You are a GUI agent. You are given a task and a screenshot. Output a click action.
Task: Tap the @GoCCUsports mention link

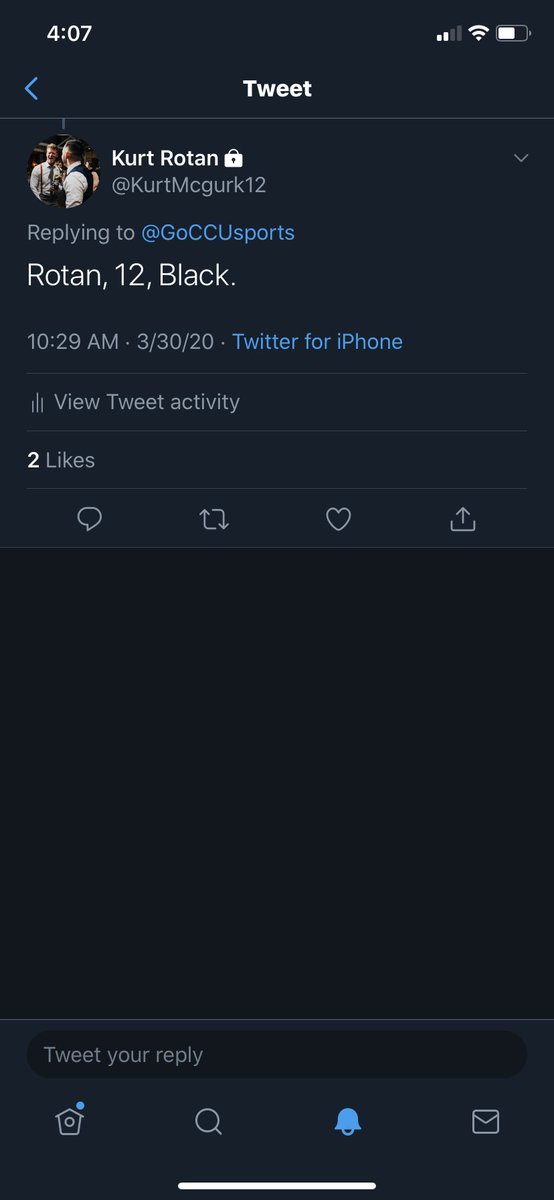(218, 232)
